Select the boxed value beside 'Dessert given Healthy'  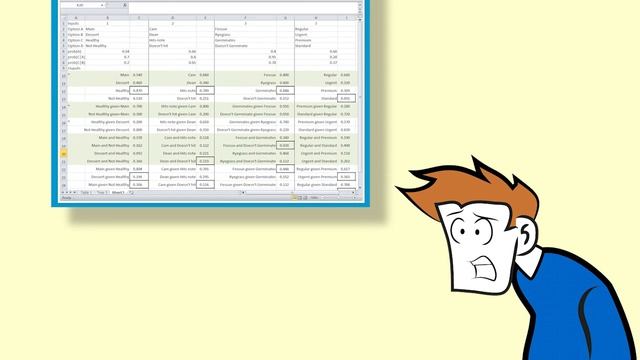tap(139, 177)
